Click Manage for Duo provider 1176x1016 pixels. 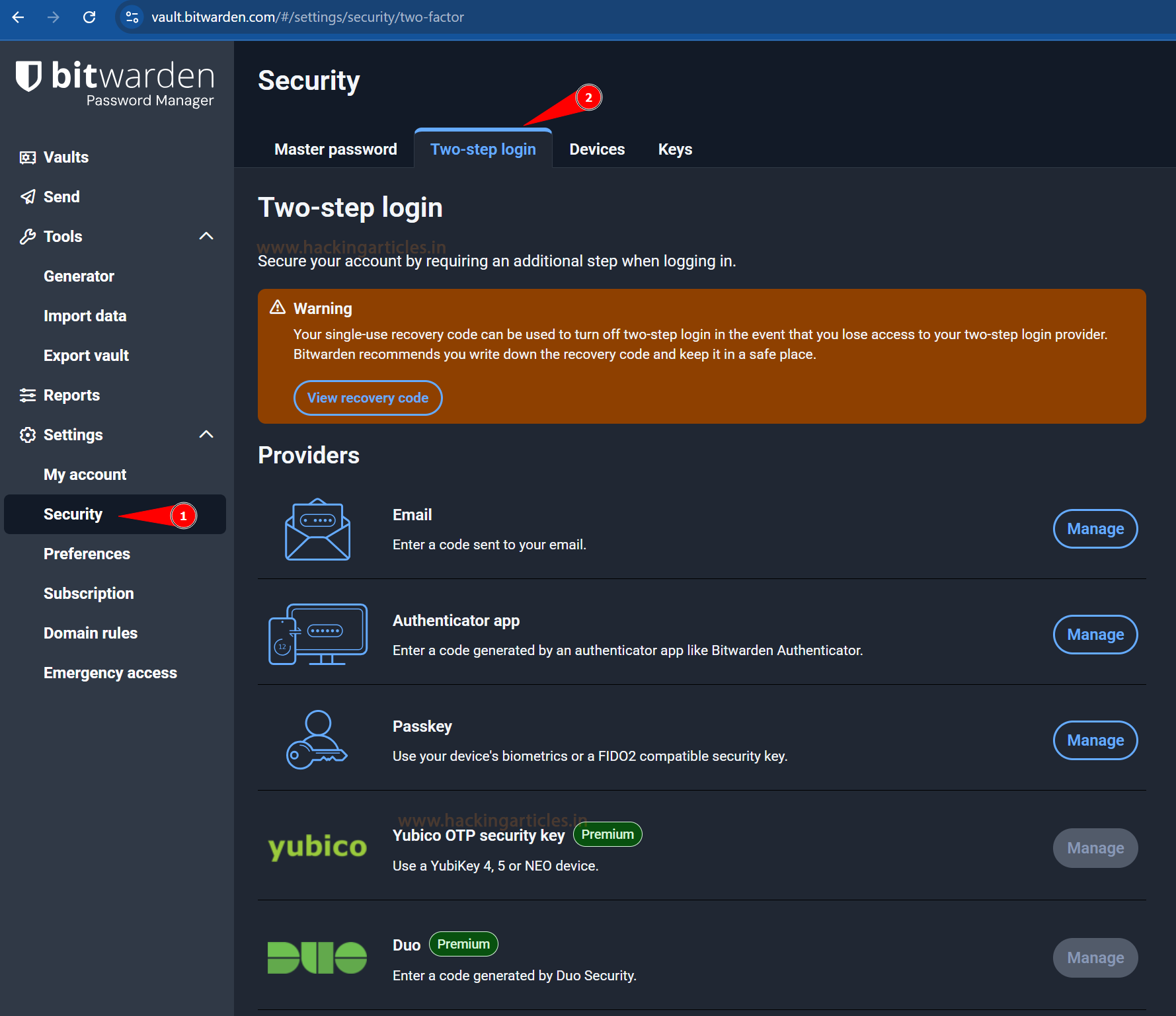tap(1095, 958)
